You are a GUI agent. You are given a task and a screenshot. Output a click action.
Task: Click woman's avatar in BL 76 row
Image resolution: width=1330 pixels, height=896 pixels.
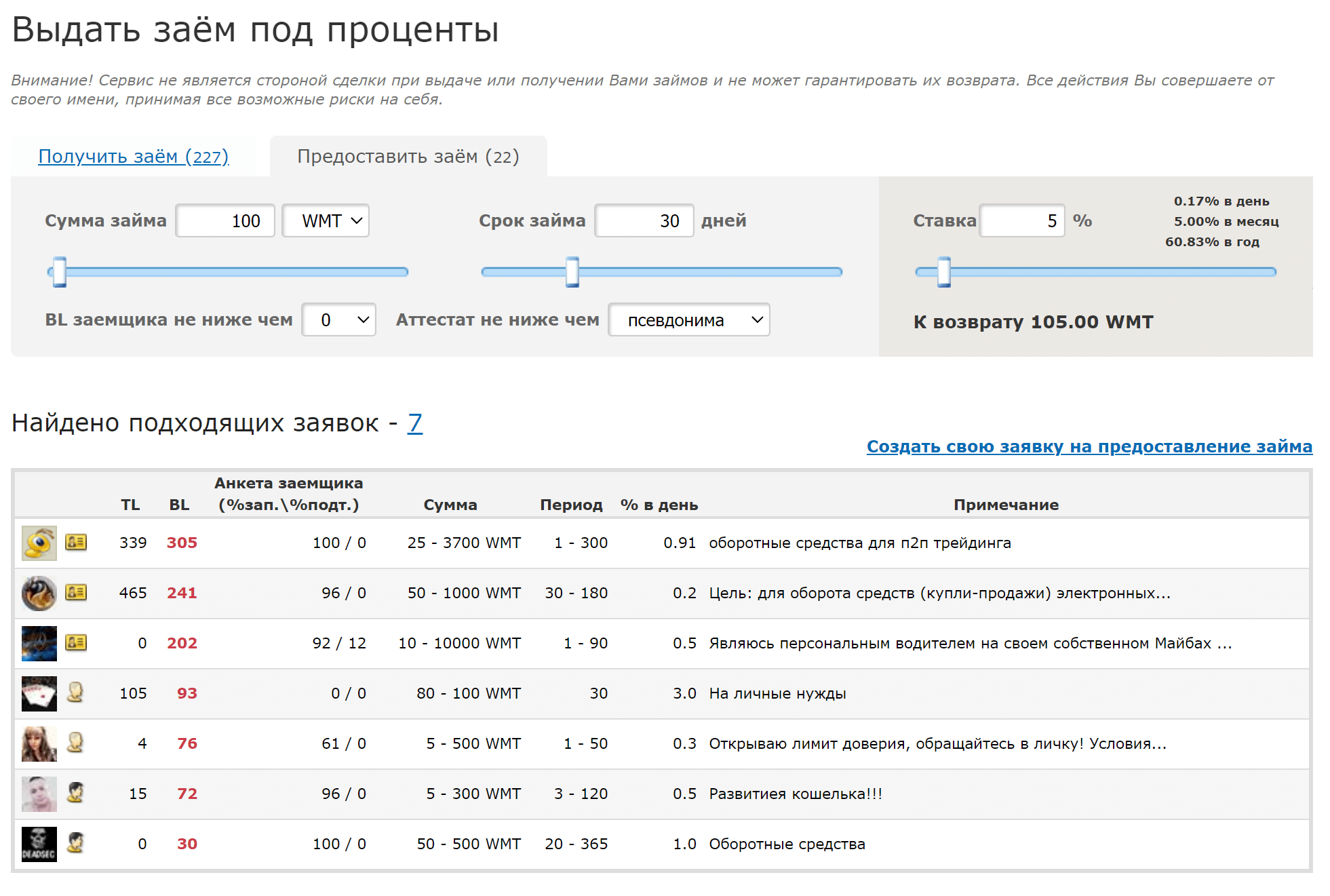(x=39, y=743)
